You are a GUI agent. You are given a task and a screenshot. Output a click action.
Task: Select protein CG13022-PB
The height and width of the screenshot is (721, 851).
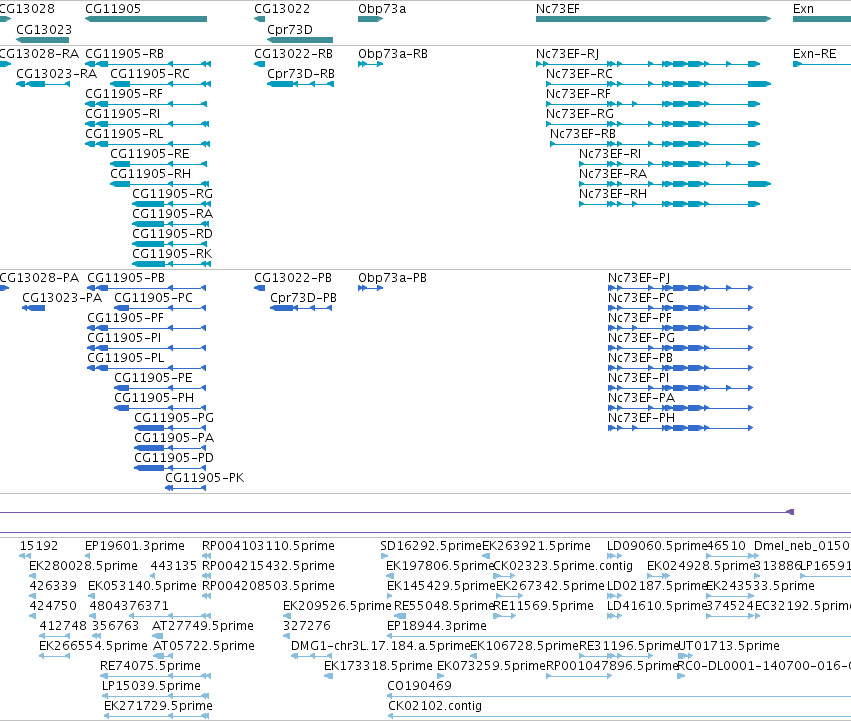tap(259, 288)
